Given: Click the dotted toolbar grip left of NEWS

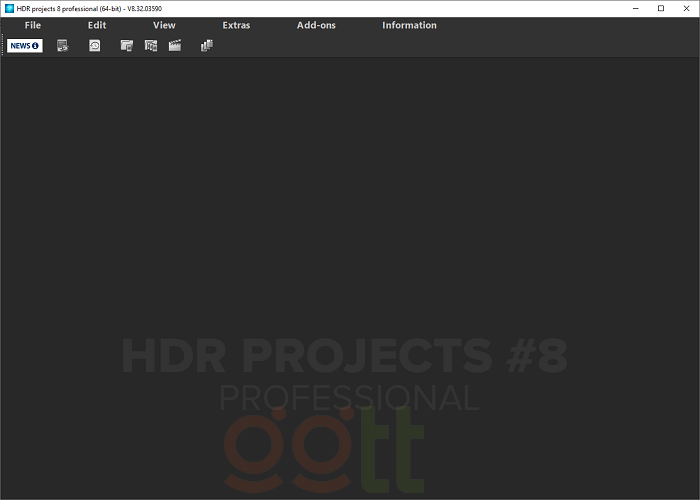Looking at the screenshot, I should pos(3,45).
